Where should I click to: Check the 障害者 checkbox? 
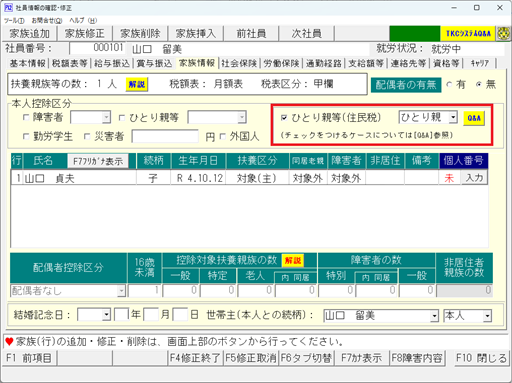(26, 118)
